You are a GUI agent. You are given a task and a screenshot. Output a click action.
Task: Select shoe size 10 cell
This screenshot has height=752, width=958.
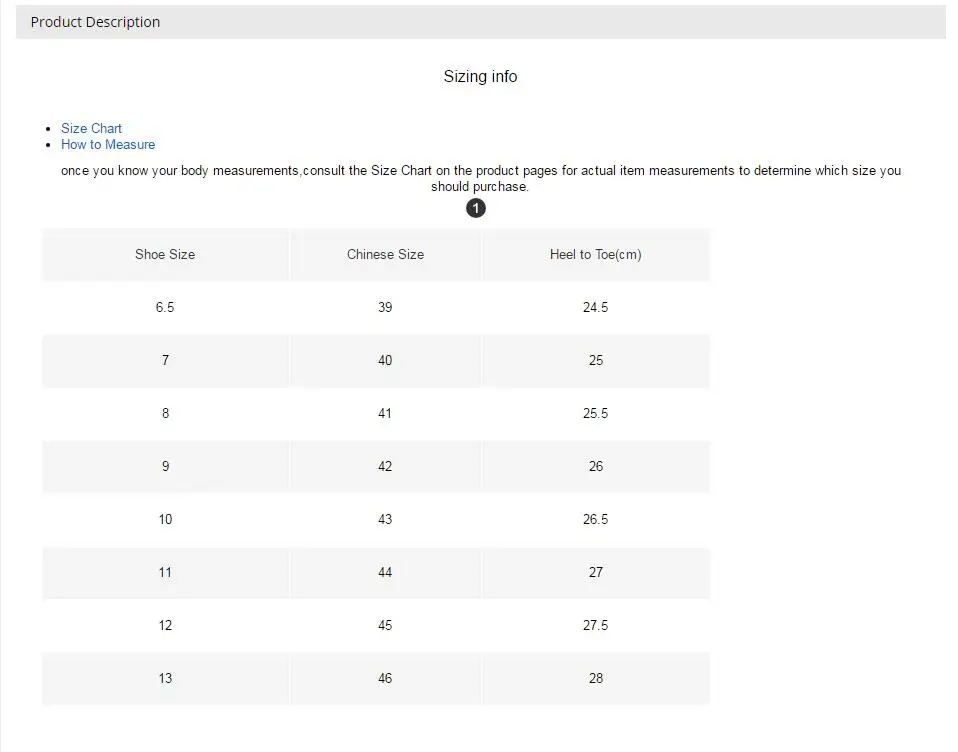165,519
